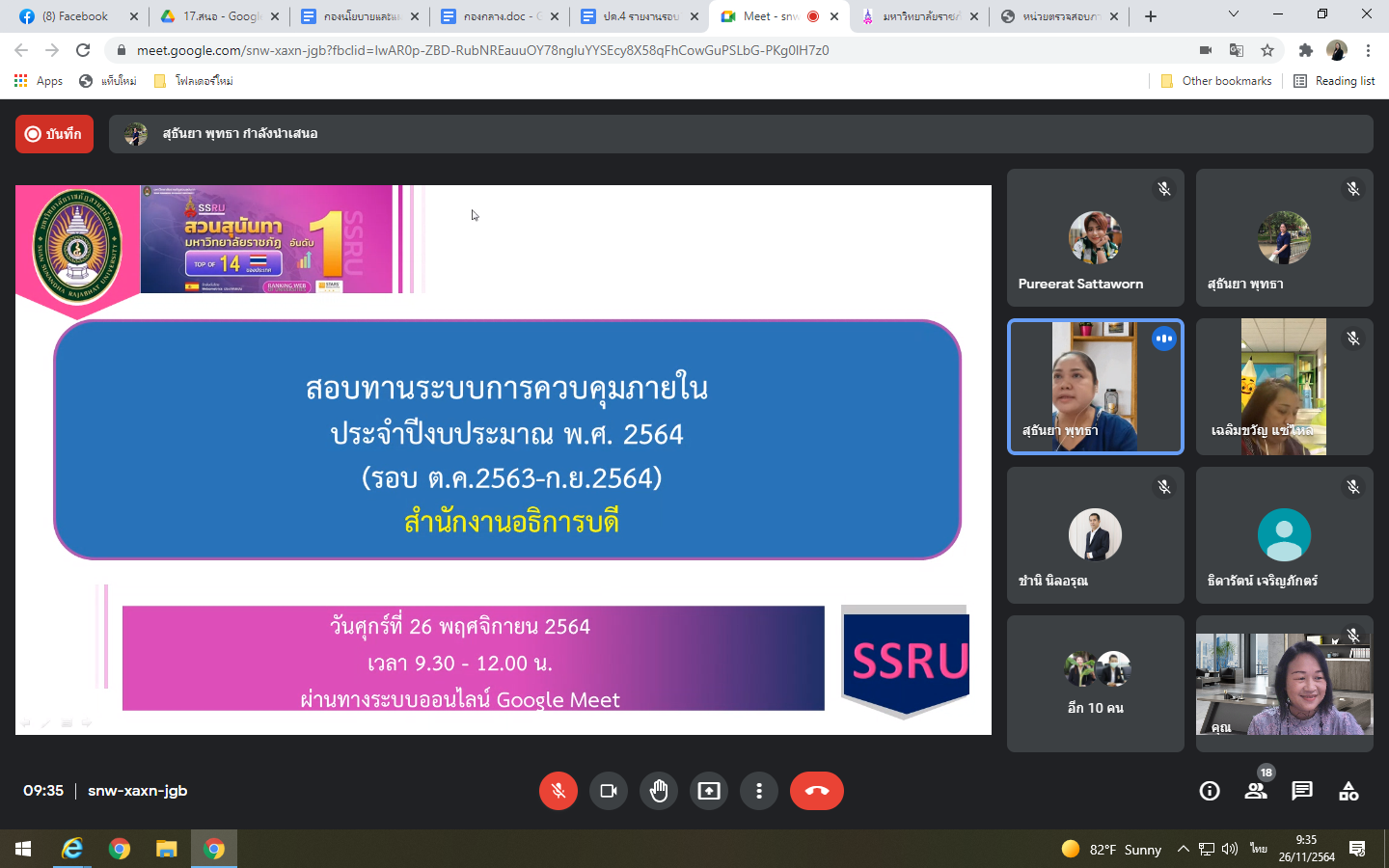Viewport: 1389px width, 868px height.
Task: Open the three-dot More options menu
Action: [x=759, y=791]
